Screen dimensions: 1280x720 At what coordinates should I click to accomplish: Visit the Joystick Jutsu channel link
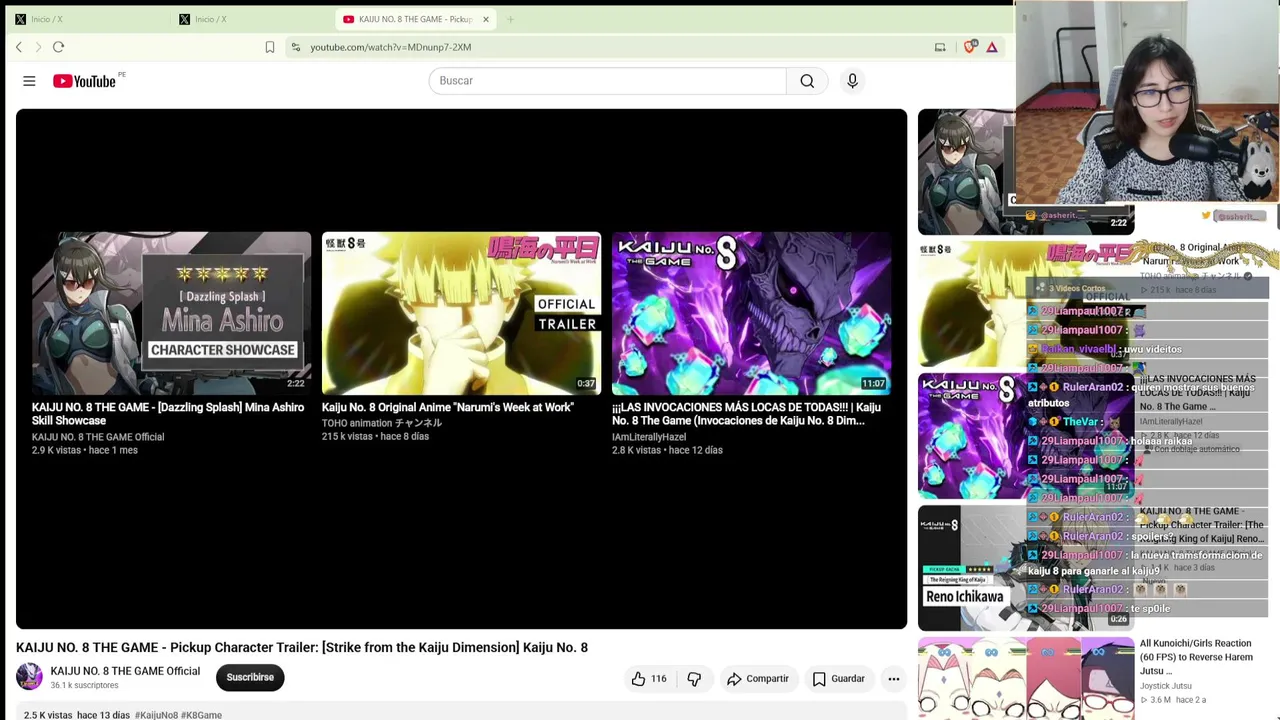(x=1166, y=686)
